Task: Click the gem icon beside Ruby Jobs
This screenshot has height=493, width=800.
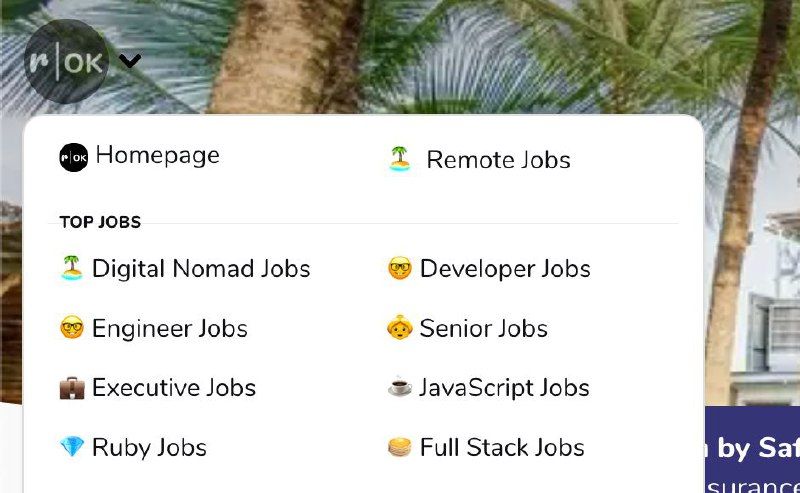Action: pyautogui.click(x=71, y=447)
